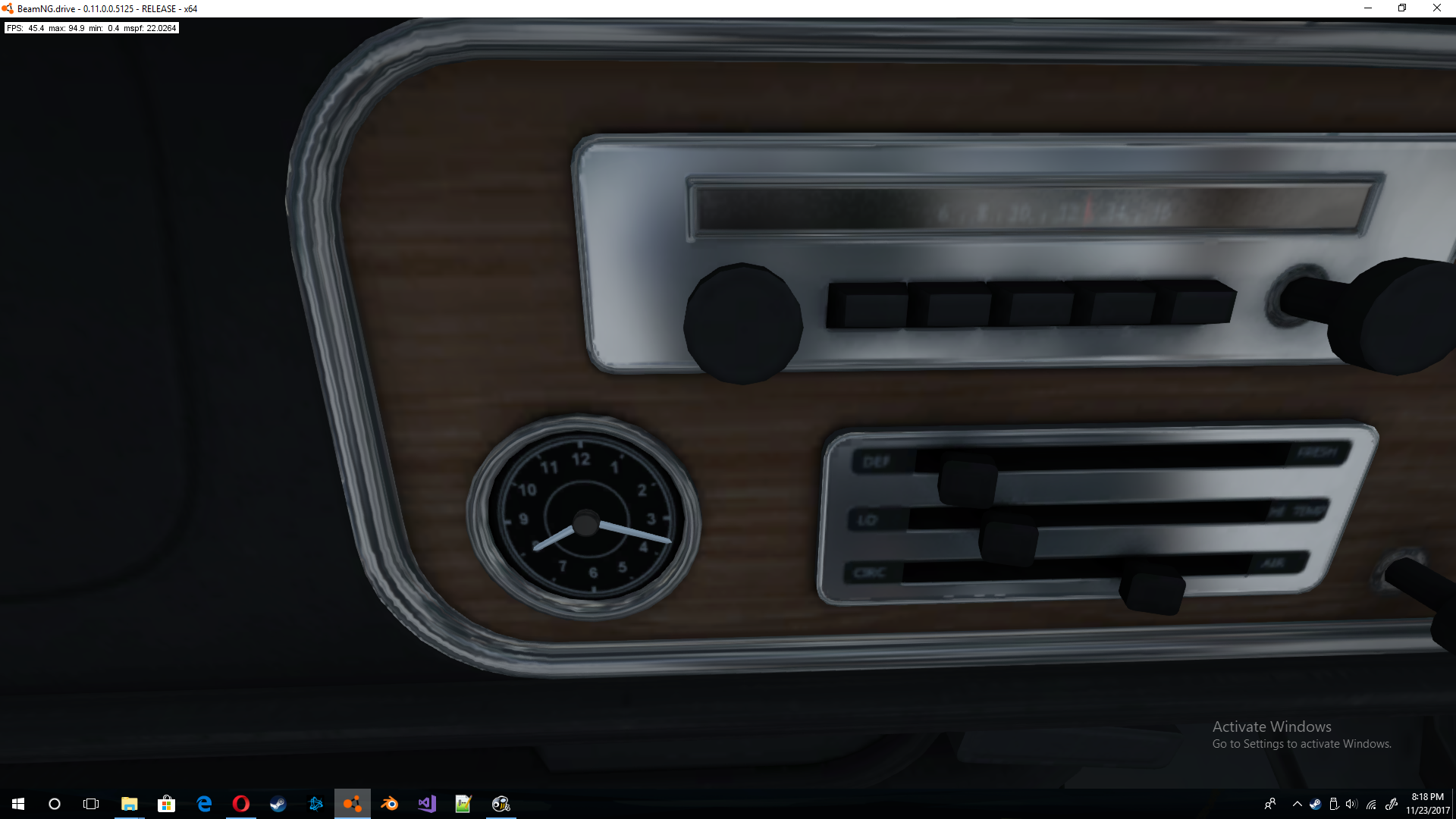Click the radio's left tuning knob
The width and height of the screenshot is (1456, 819).
(x=742, y=324)
